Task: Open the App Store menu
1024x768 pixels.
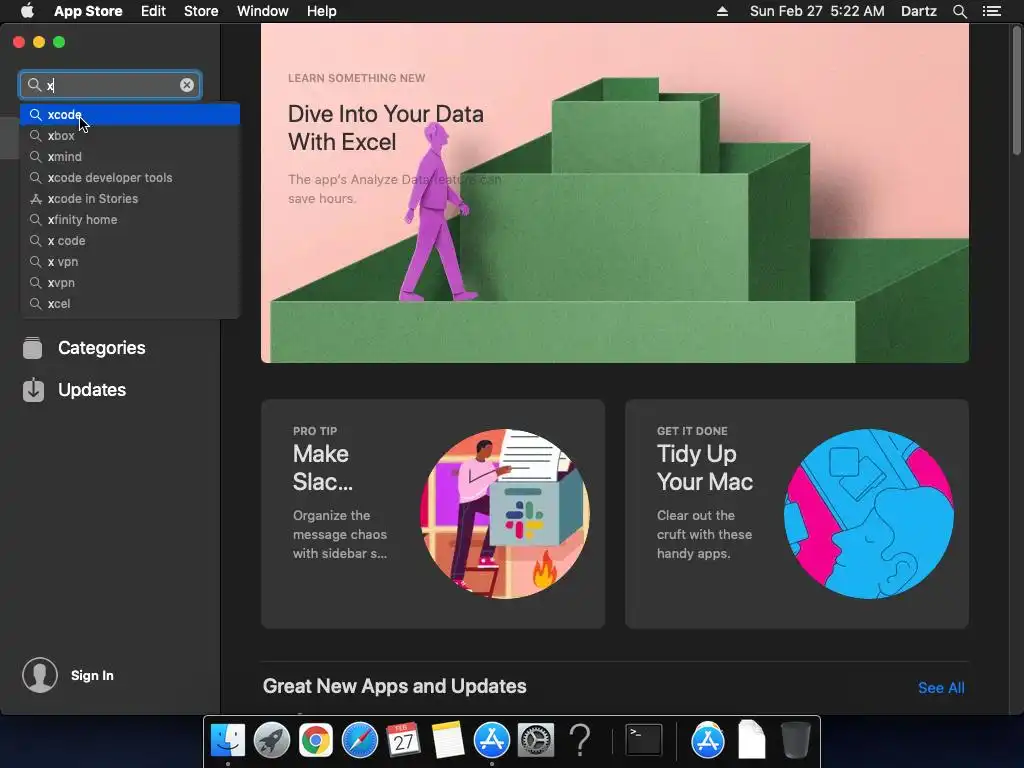Action: [88, 11]
